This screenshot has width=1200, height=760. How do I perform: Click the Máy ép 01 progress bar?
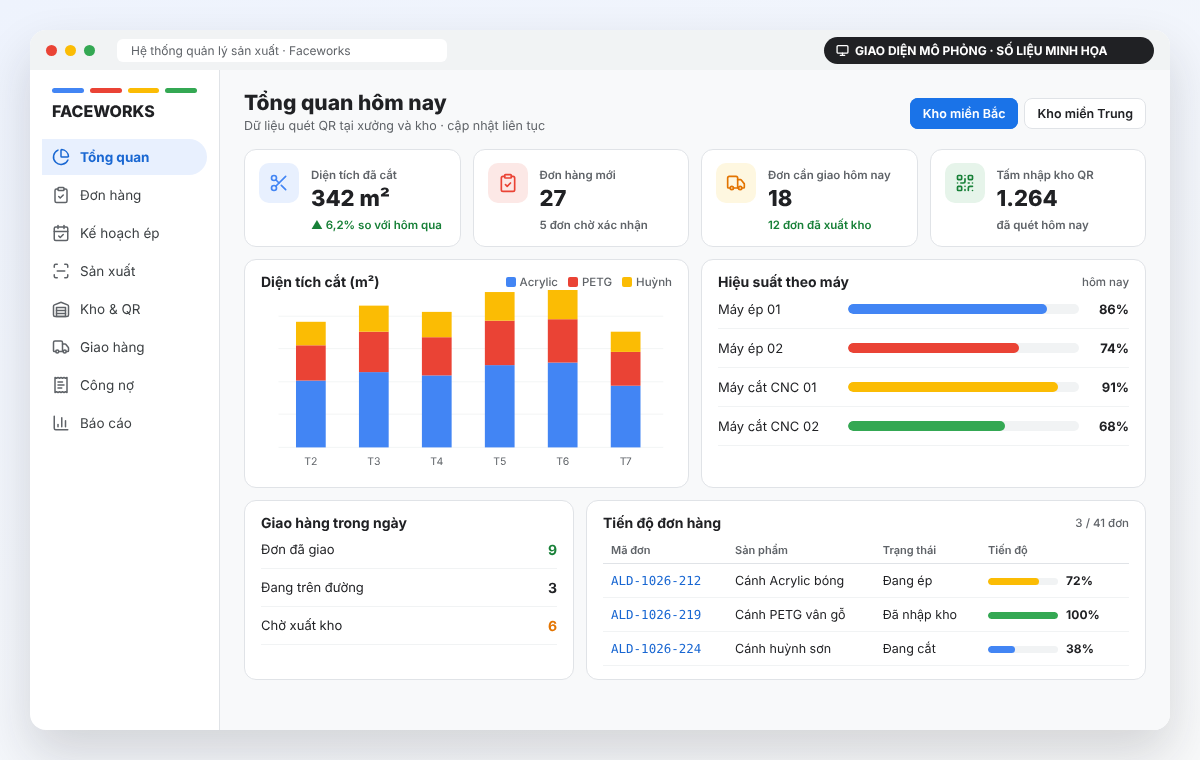tap(963, 309)
